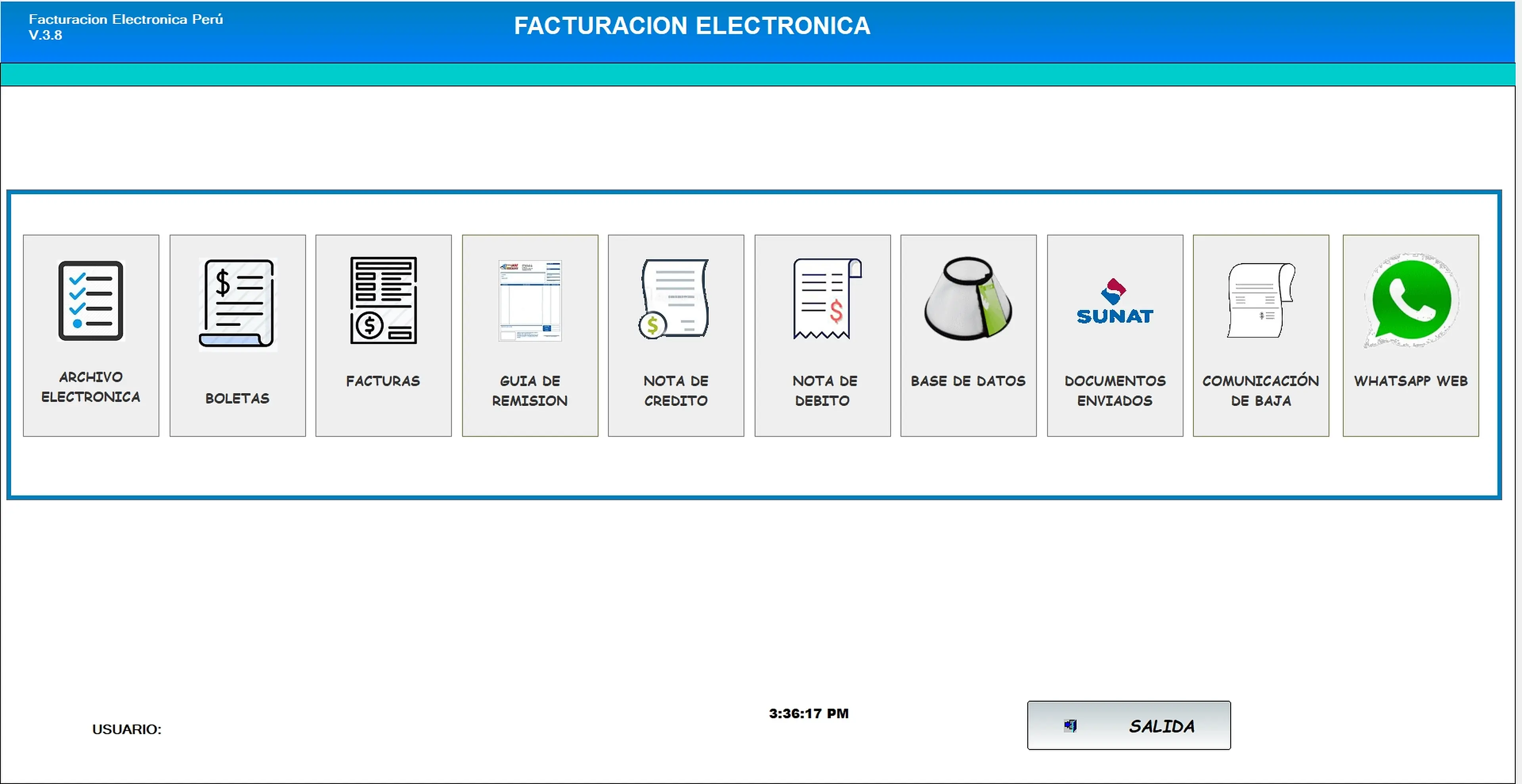Viewport: 1522px width, 784px height.
Task: Open the Guia de Remision document thumbnail
Action: (530, 300)
